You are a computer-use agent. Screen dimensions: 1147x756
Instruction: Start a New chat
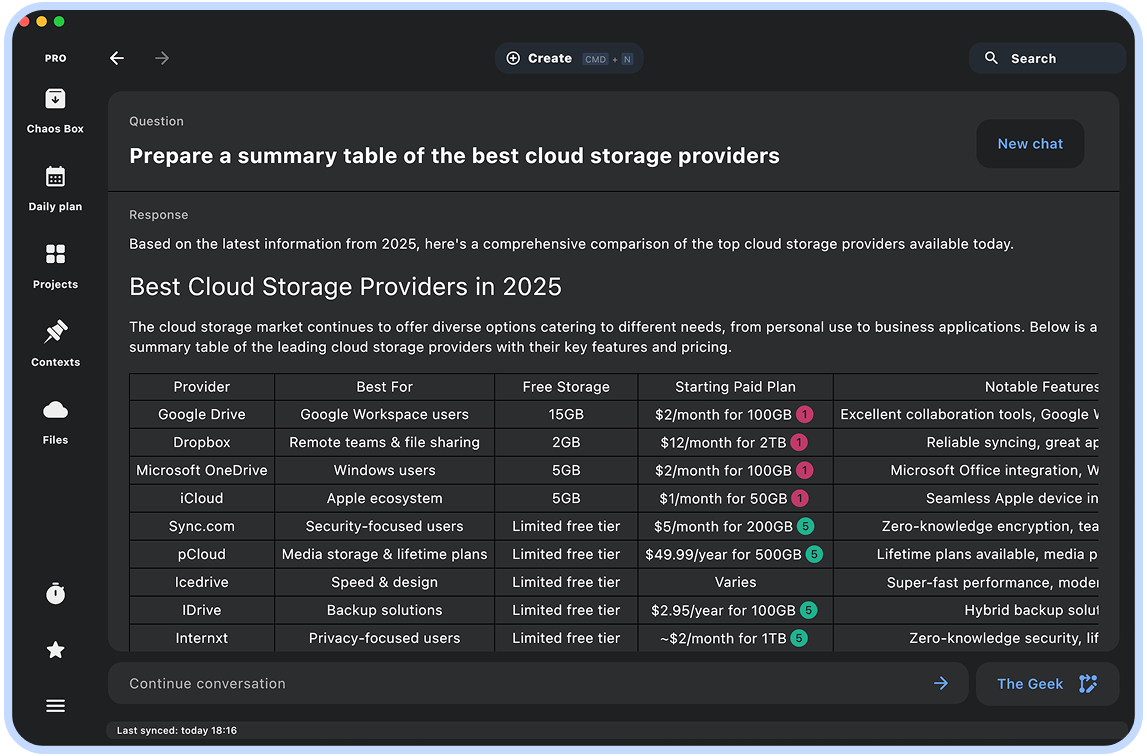[x=1030, y=144]
